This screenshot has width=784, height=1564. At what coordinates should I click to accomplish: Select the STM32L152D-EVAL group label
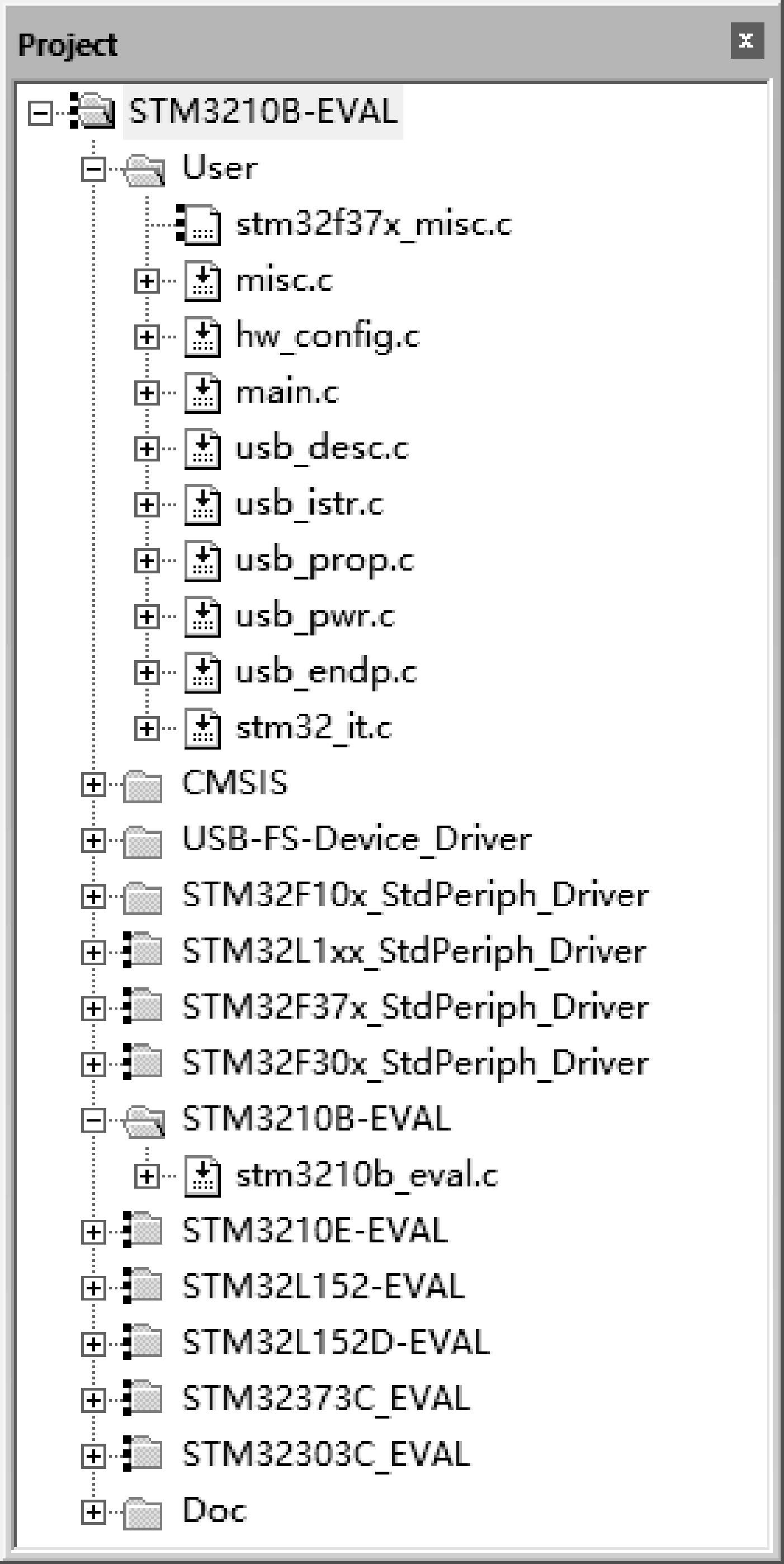click(336, 1343)
